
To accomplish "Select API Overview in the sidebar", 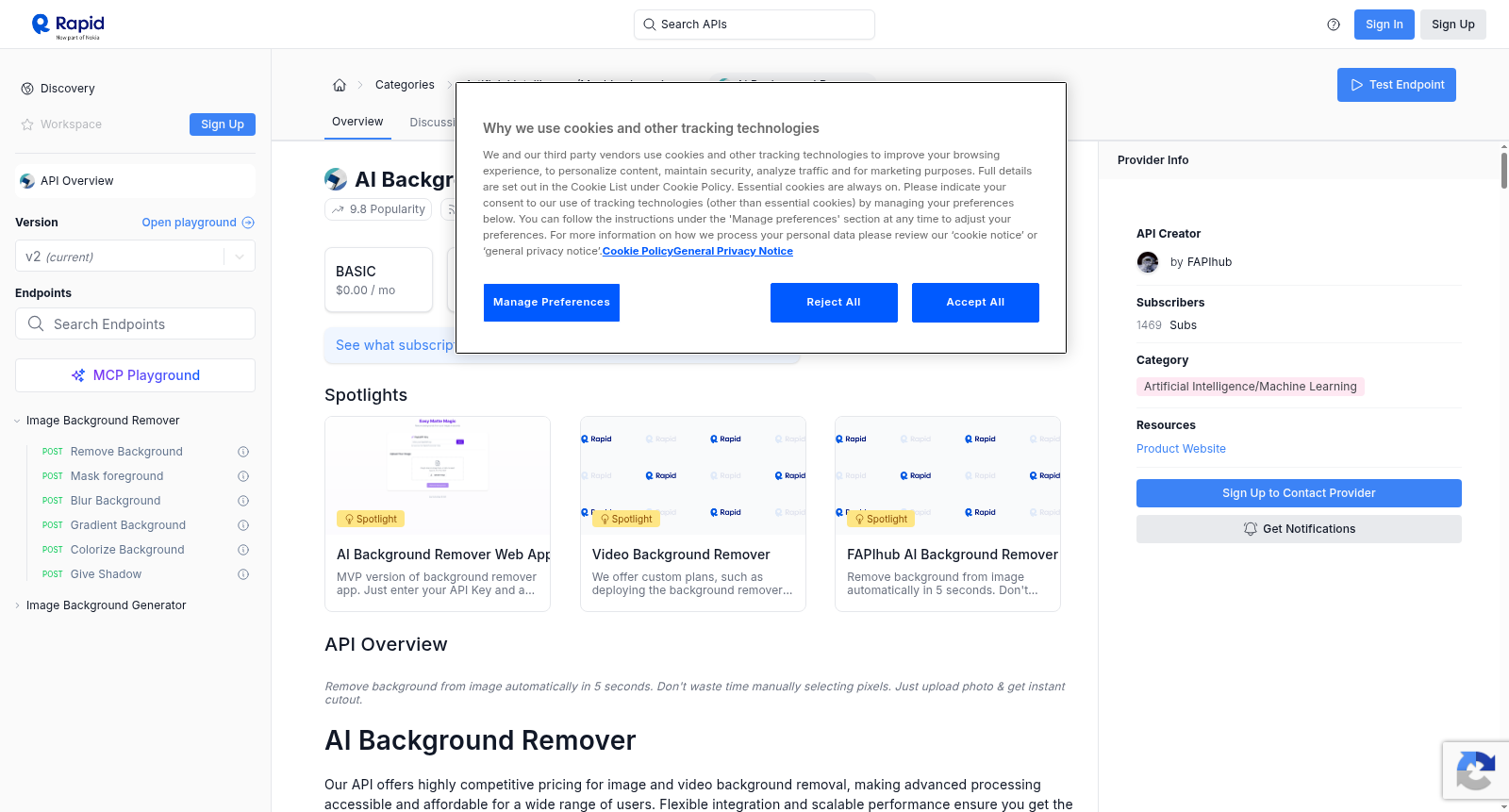I will 135,181.
